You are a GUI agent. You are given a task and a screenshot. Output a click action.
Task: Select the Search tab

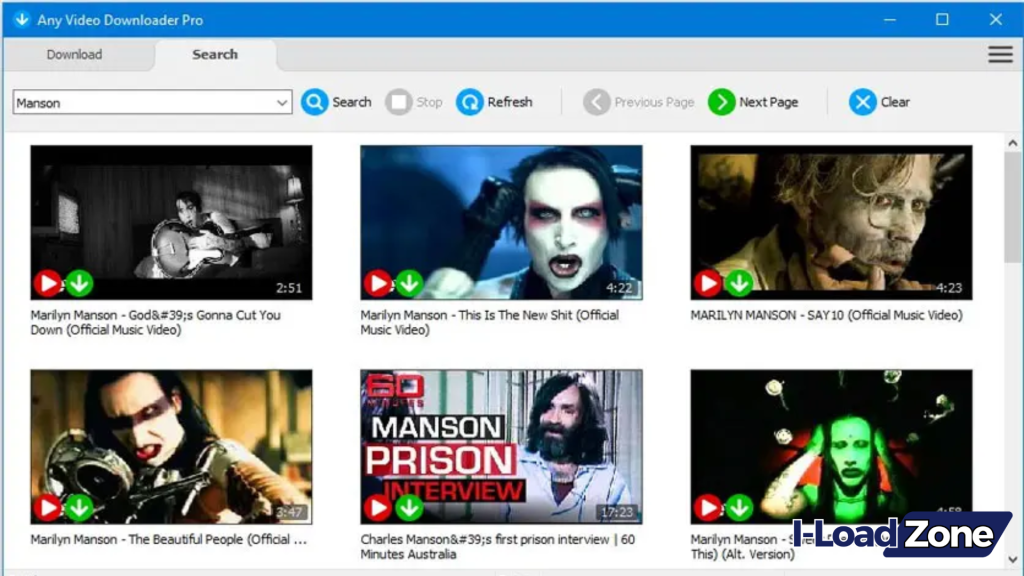(x=215, y=55)
